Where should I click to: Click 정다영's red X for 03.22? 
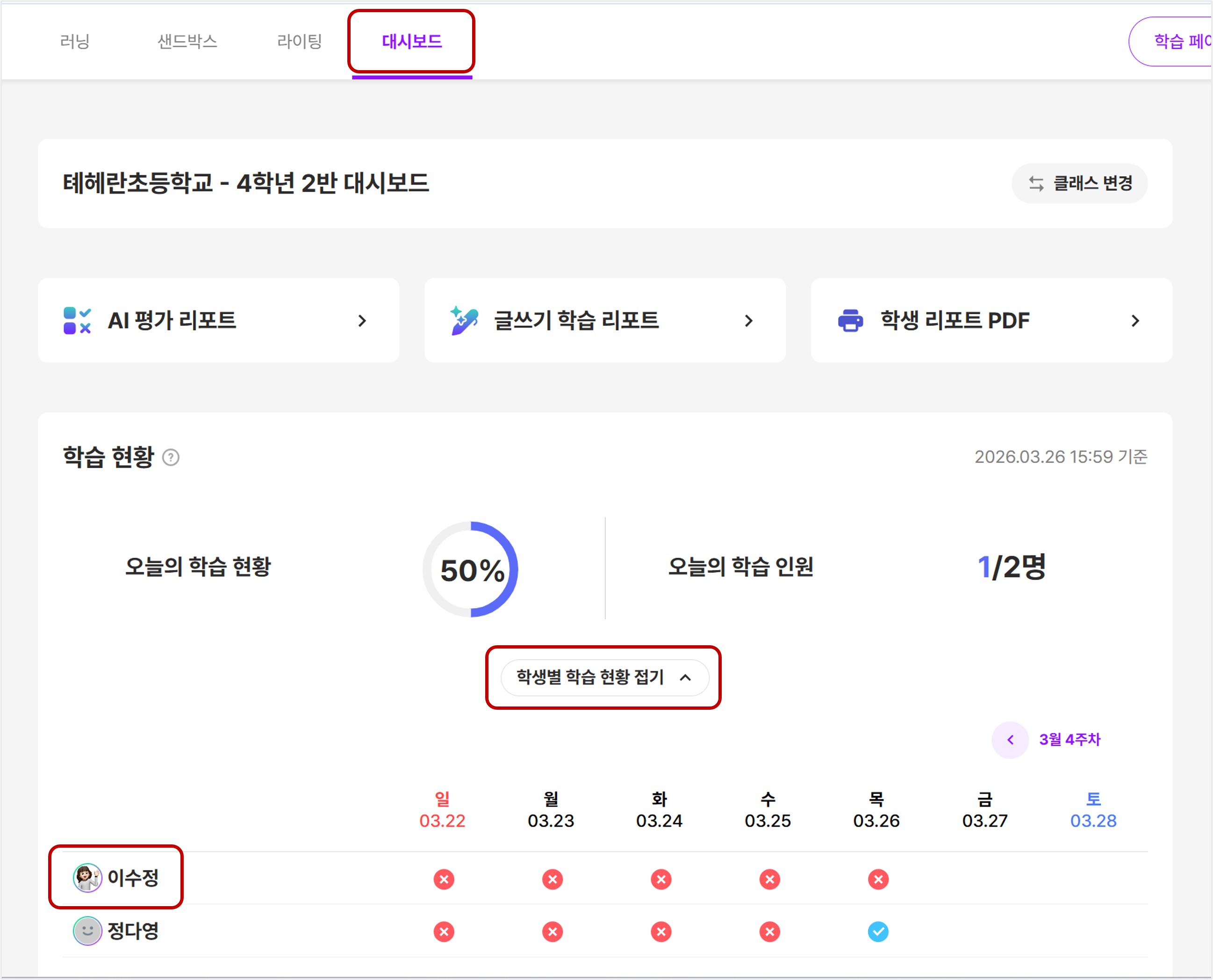(x=444, y=931)
